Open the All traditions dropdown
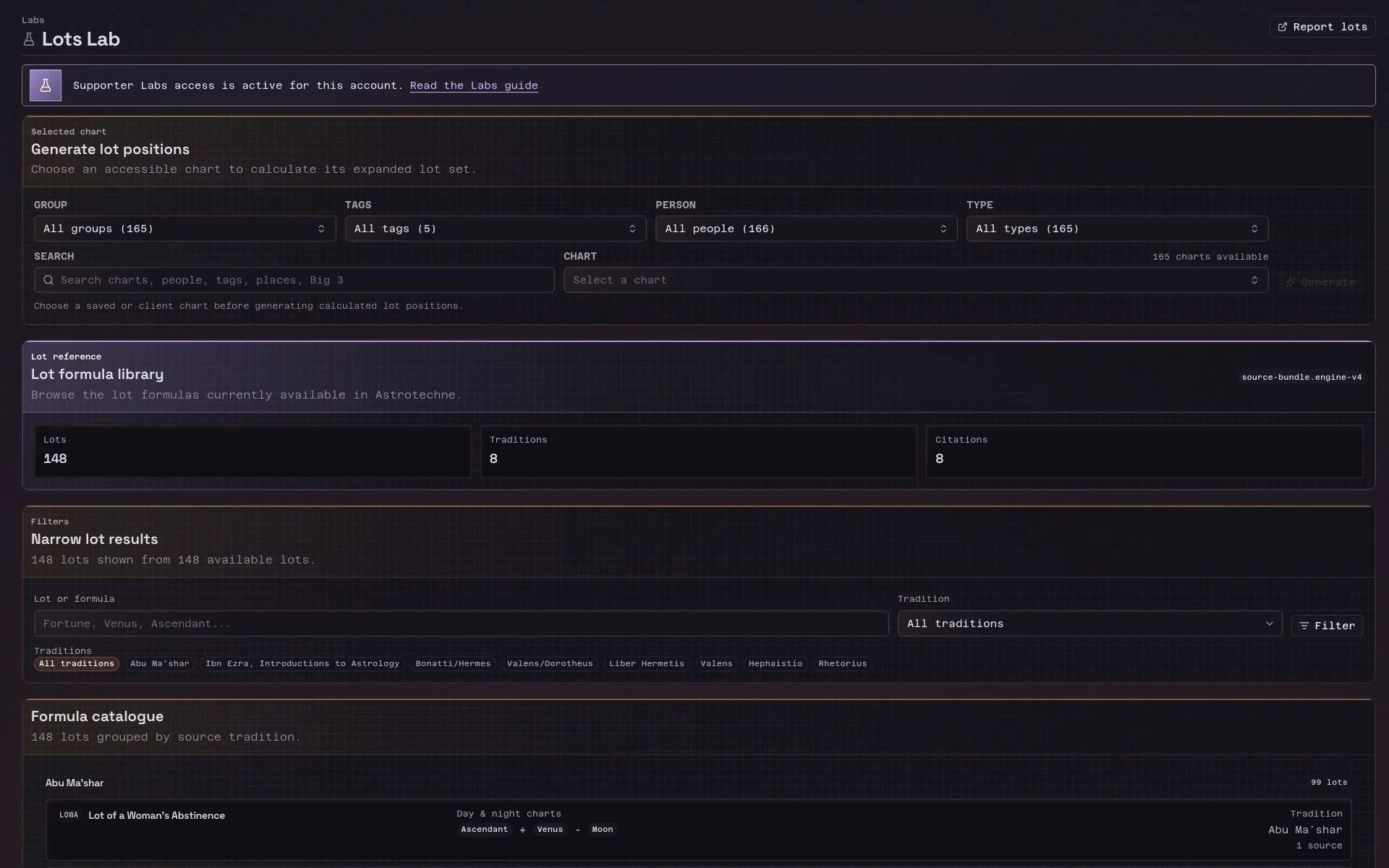This screenshot has height=868, width=1389. pos(1089,624)
